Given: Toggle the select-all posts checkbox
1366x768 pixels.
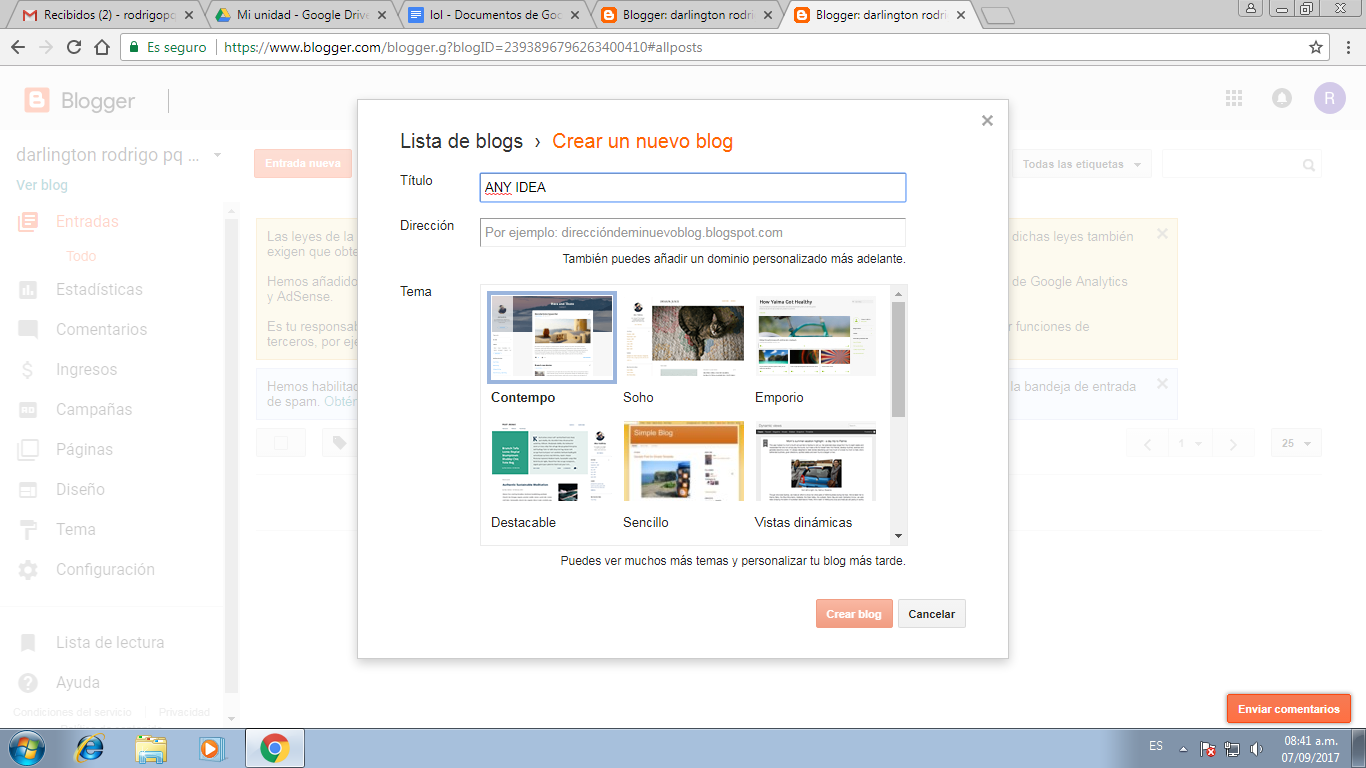Looking at the screenshot, I should coord(281,443).
